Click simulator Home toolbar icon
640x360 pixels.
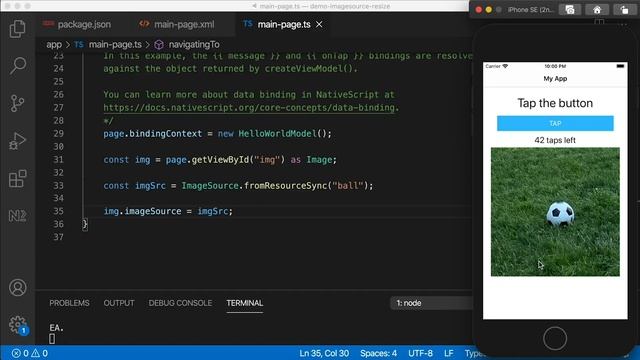[597, 10]
